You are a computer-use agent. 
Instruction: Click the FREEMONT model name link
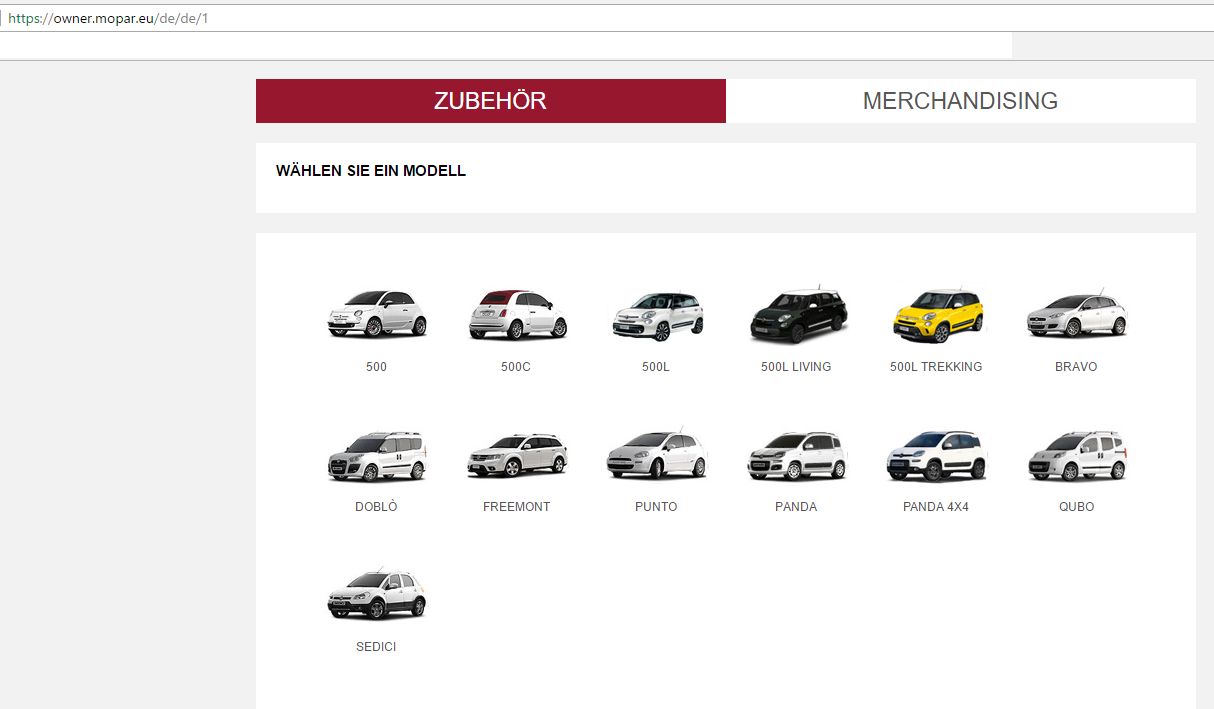click(x=516, y=507)
